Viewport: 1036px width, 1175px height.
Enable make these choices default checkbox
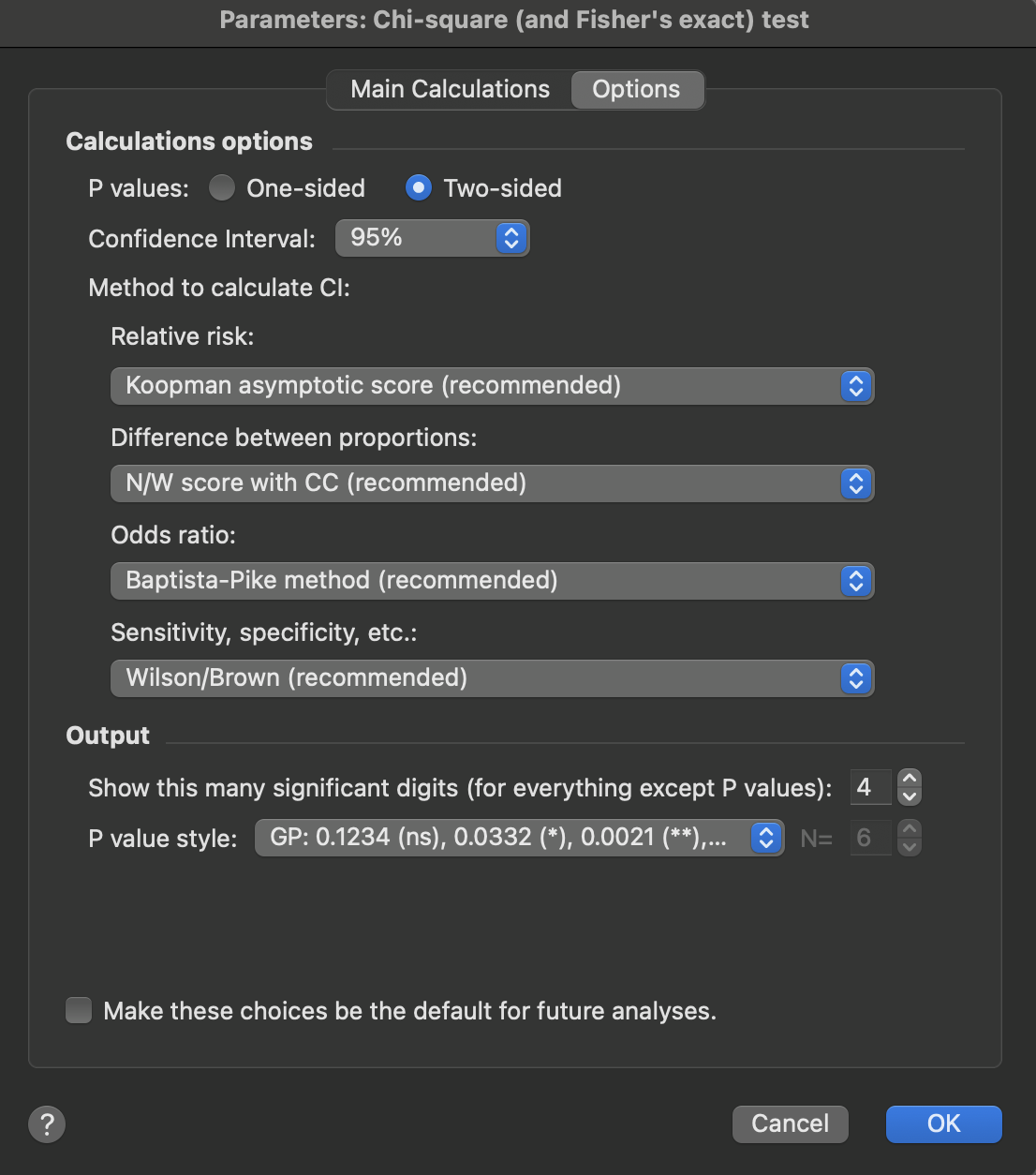coord(80,1010)
